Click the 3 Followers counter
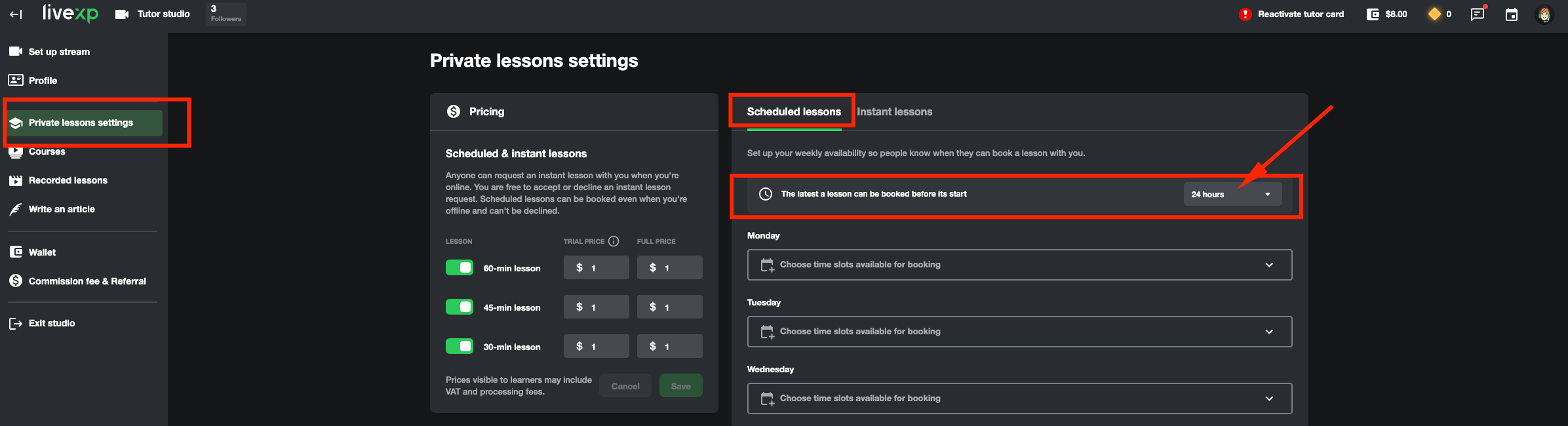The image size is (1568, 426). [226, 13]
